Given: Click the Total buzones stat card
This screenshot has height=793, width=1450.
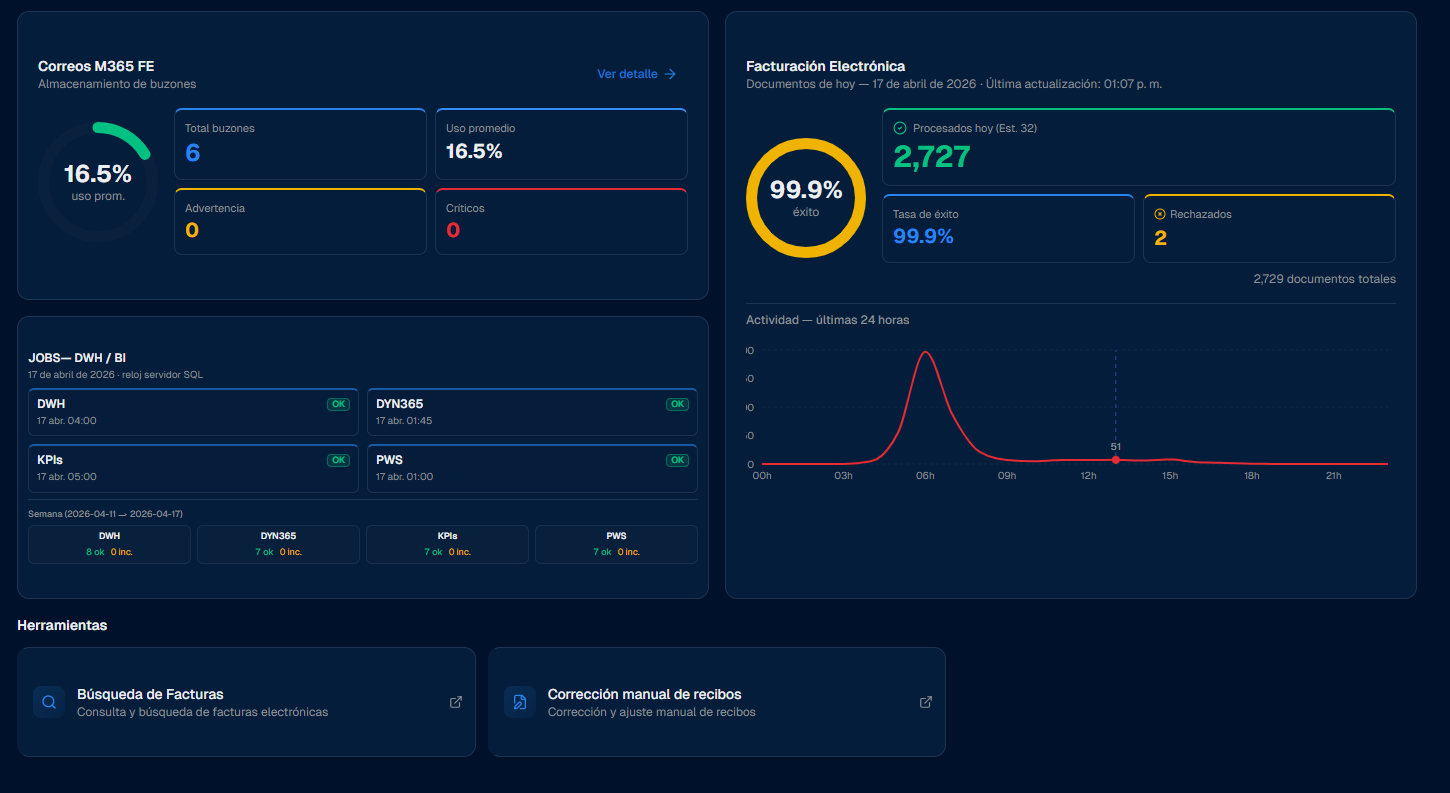Looking at the screenshot, I should click(300, 143).
